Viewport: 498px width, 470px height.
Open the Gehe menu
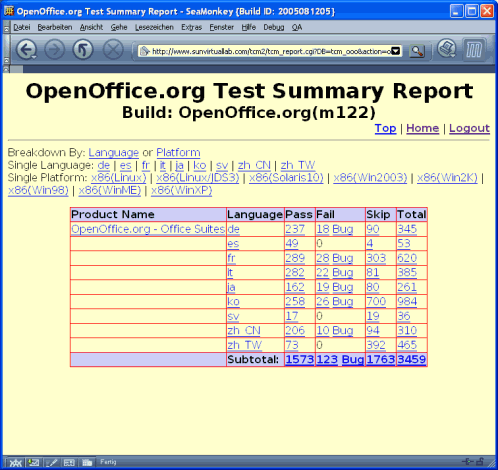tap(119, 27)
